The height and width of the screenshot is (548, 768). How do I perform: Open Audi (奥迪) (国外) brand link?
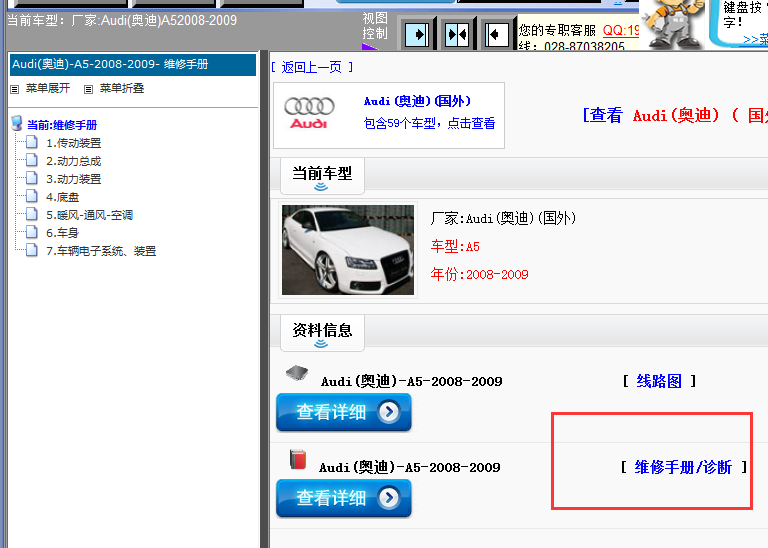click(417, 101)
